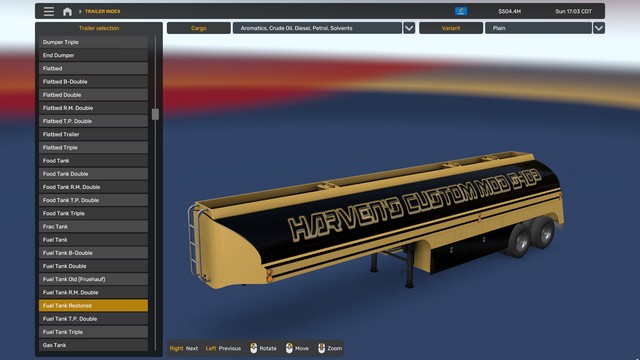Screen dimensions: 640x360
Task: Click the Rotate mouse icon
Action: pyautogui.click(x=253, y=348)
